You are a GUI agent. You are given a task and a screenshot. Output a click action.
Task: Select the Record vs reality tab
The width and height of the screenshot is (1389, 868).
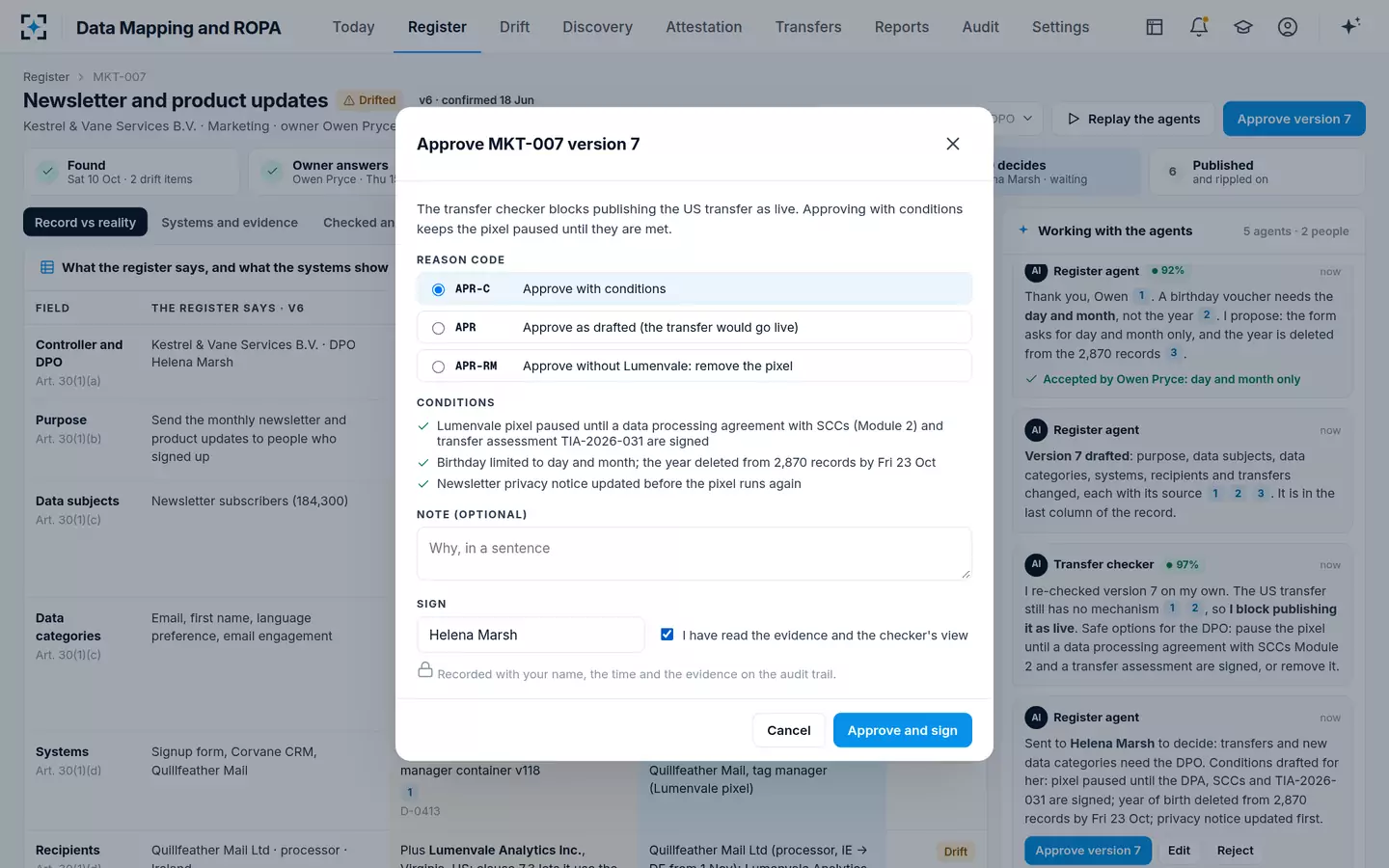pyautogui.click(x=86, y=222)
